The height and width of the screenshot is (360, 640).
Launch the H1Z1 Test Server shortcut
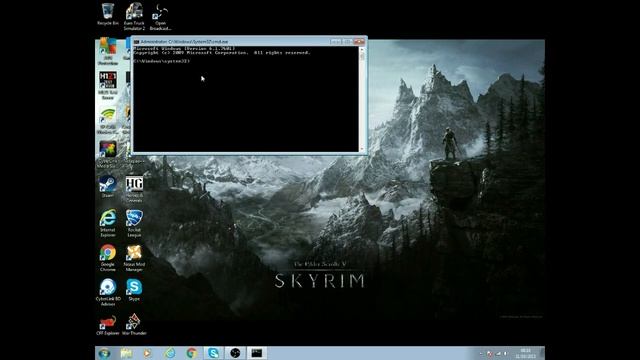pyautogui.click(x=108, y=85)
